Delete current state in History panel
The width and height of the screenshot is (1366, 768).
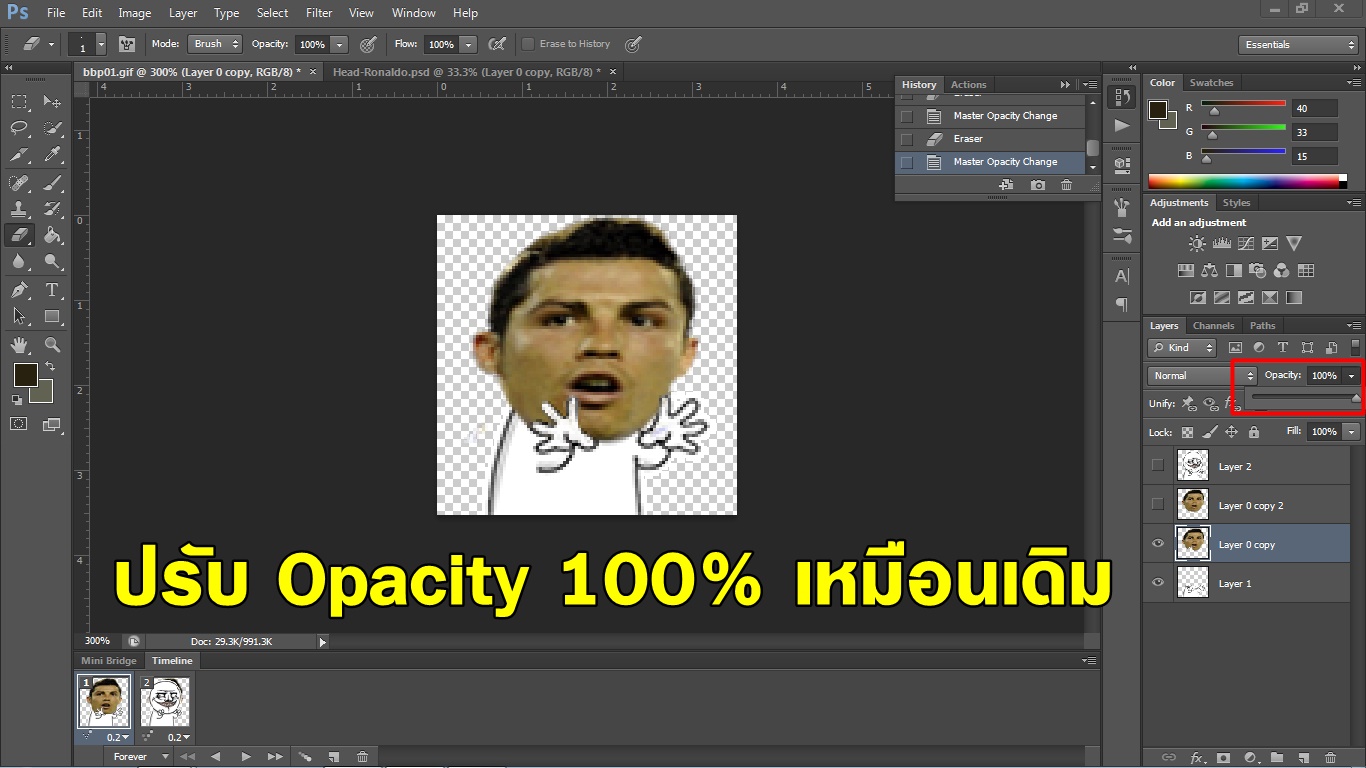(1066, 185)
